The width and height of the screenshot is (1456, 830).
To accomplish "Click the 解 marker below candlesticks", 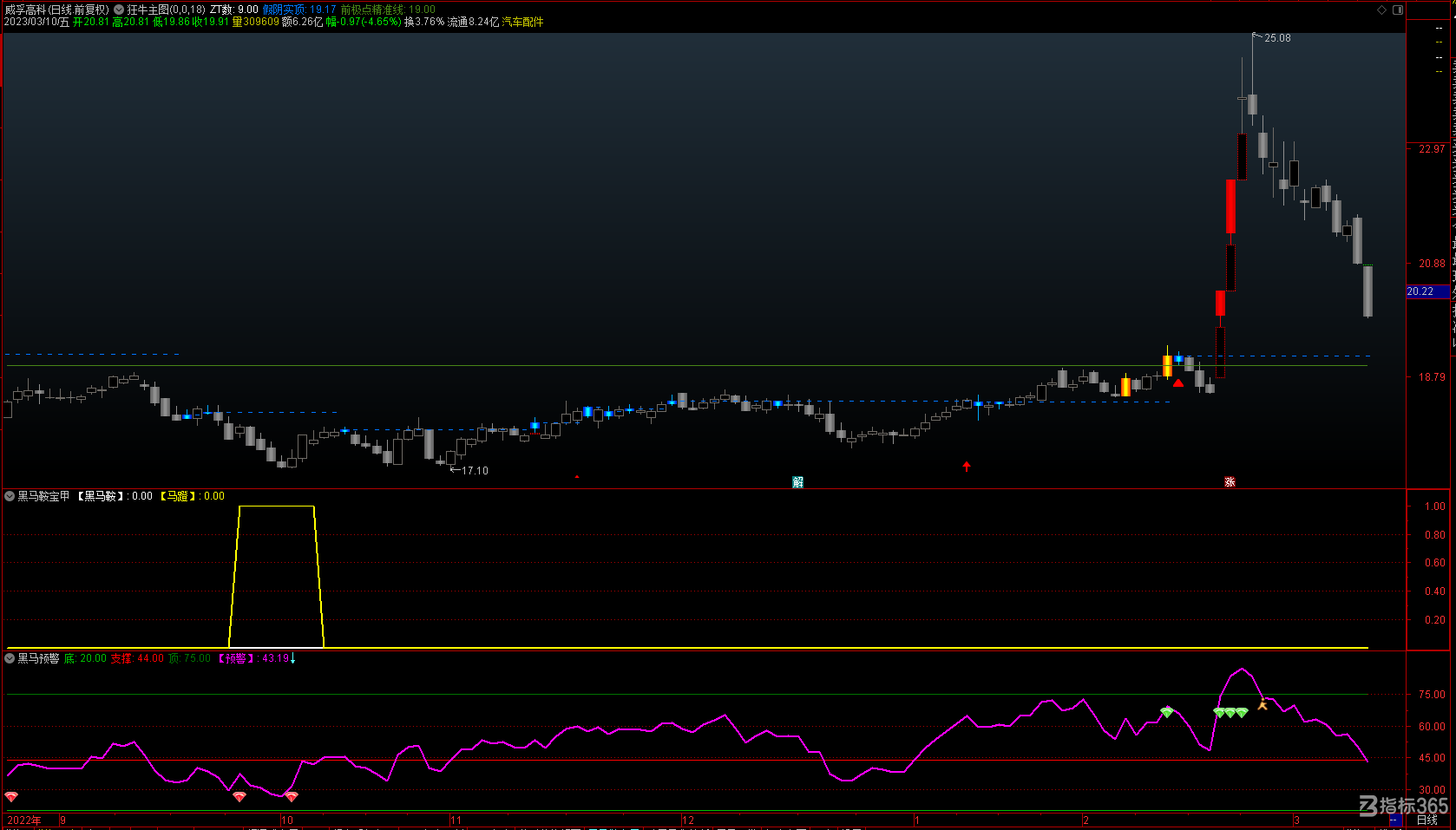I will tap(798, 482).
